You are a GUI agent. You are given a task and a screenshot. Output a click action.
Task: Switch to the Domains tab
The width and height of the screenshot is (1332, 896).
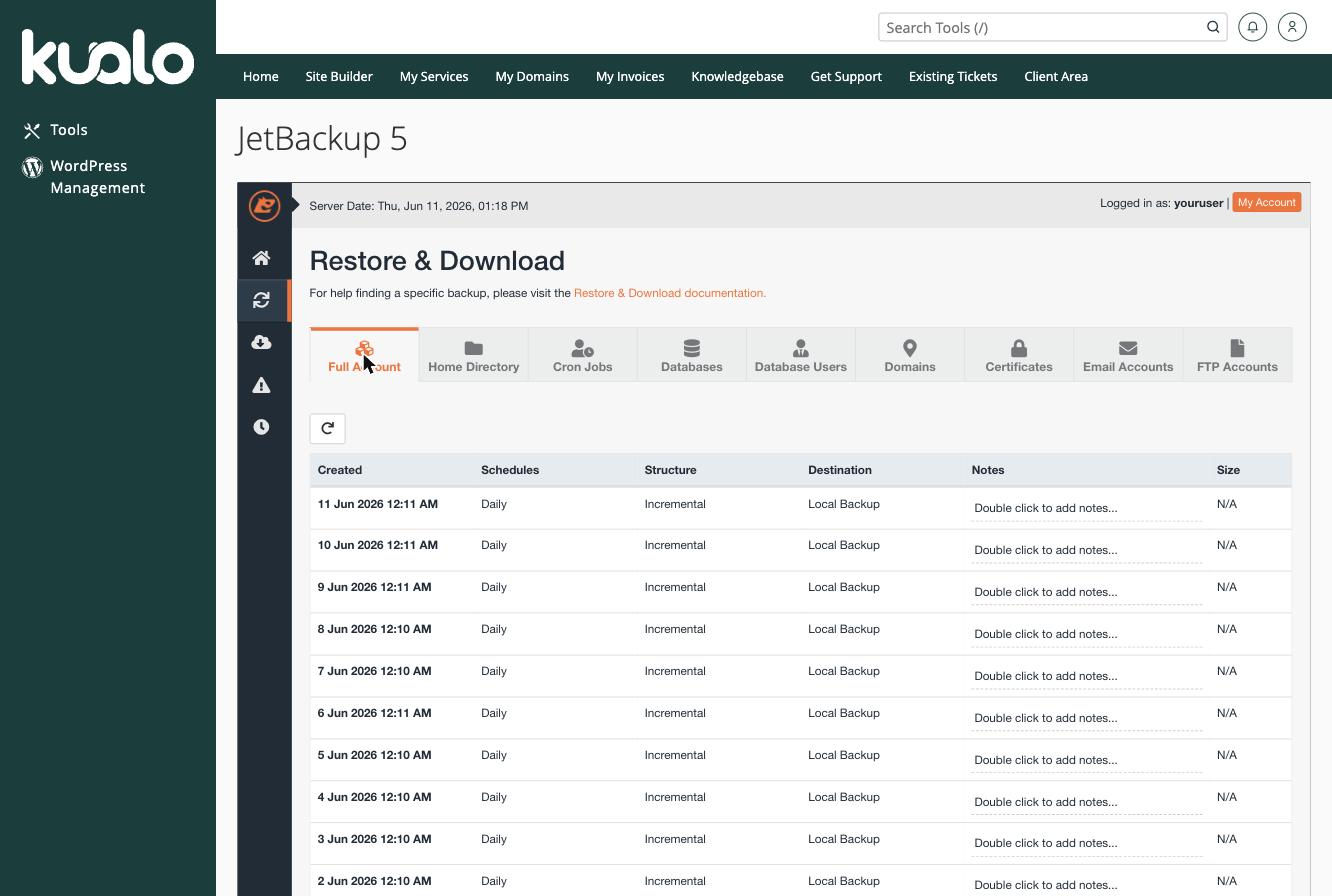[909, 355]
